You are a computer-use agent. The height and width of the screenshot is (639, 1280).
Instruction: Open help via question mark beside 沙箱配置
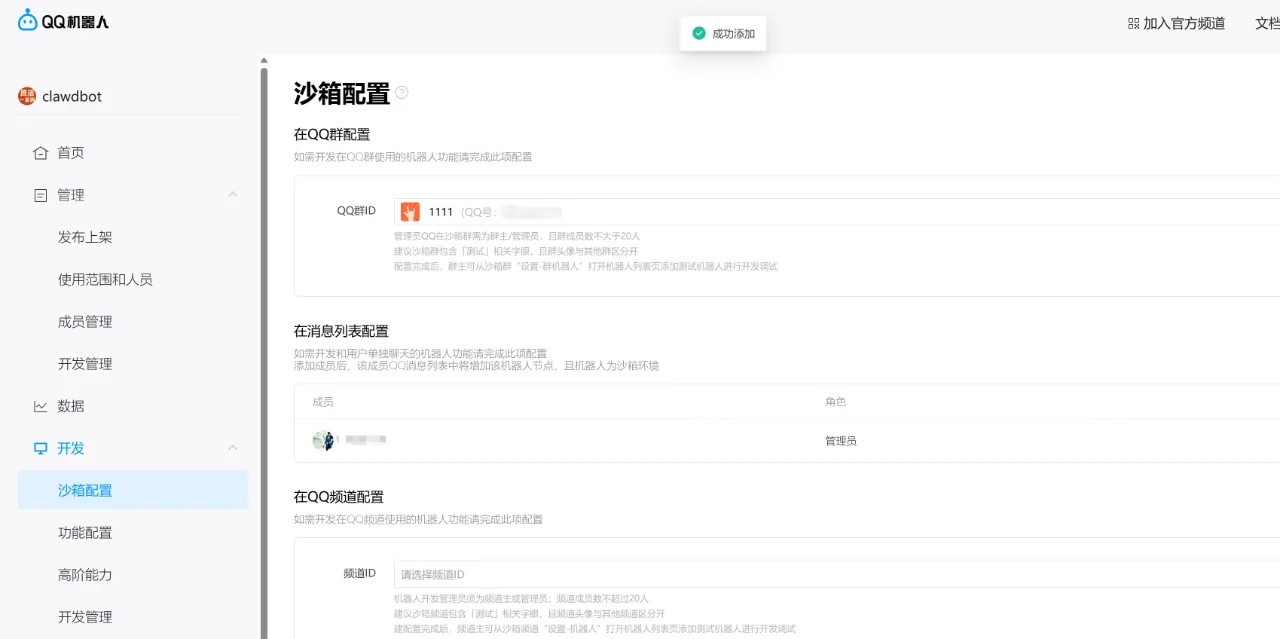click(x=401, y=91)
